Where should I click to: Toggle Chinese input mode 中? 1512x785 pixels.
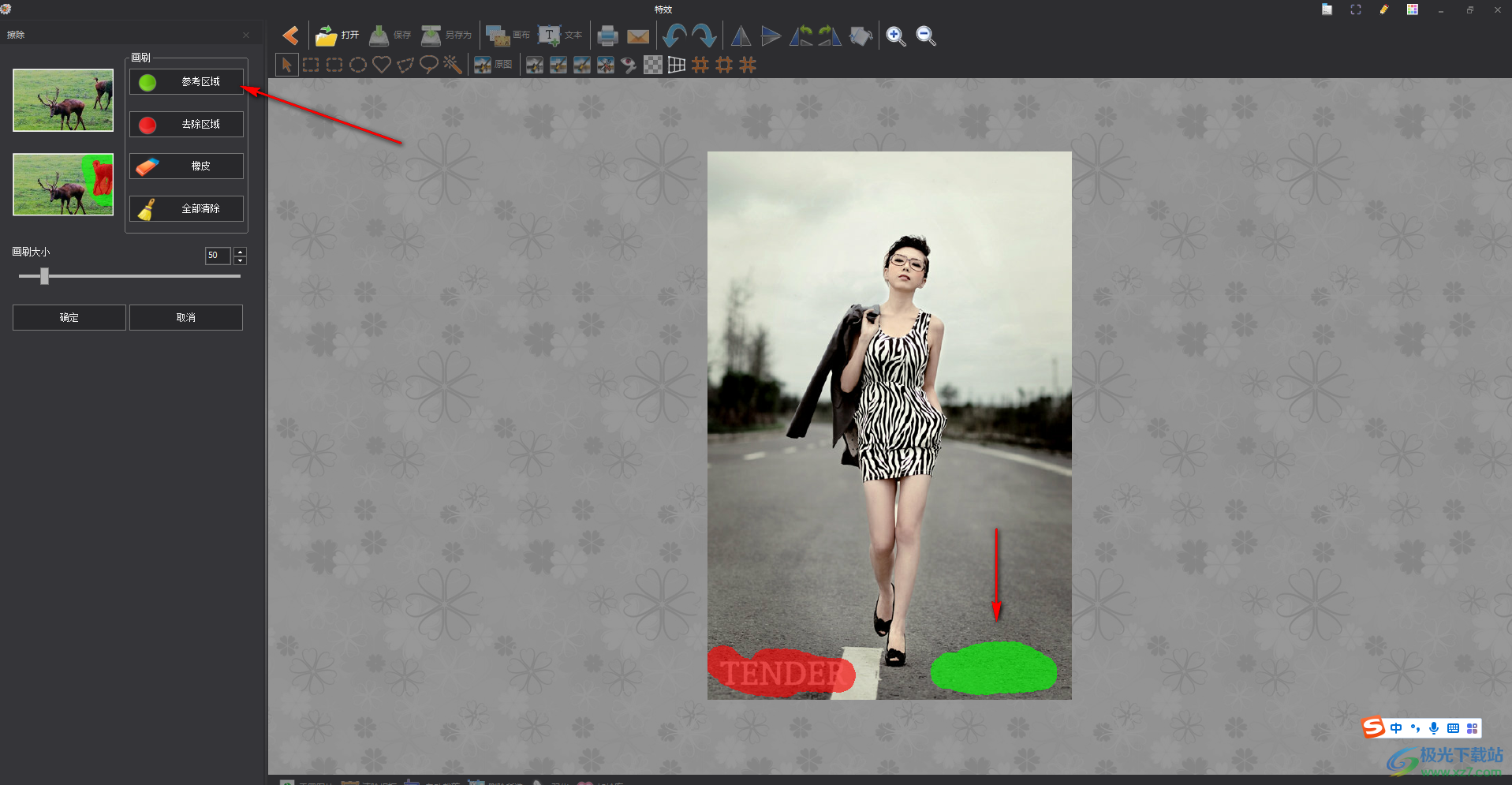(1396, 728)
